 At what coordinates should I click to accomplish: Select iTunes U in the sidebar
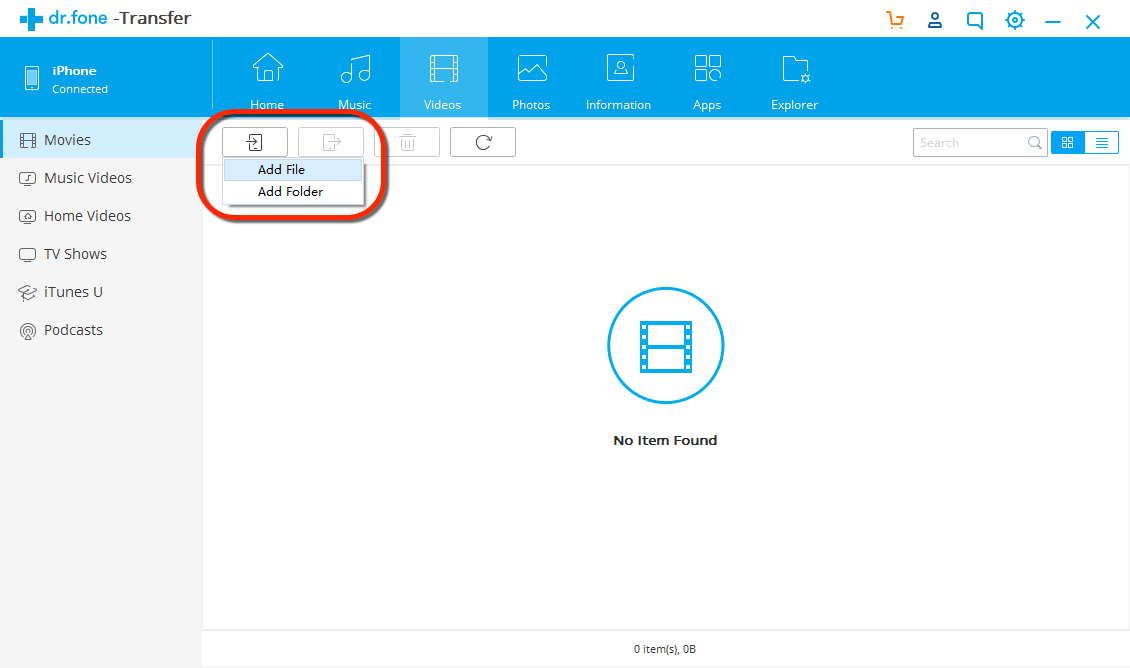tap(101, 292)
